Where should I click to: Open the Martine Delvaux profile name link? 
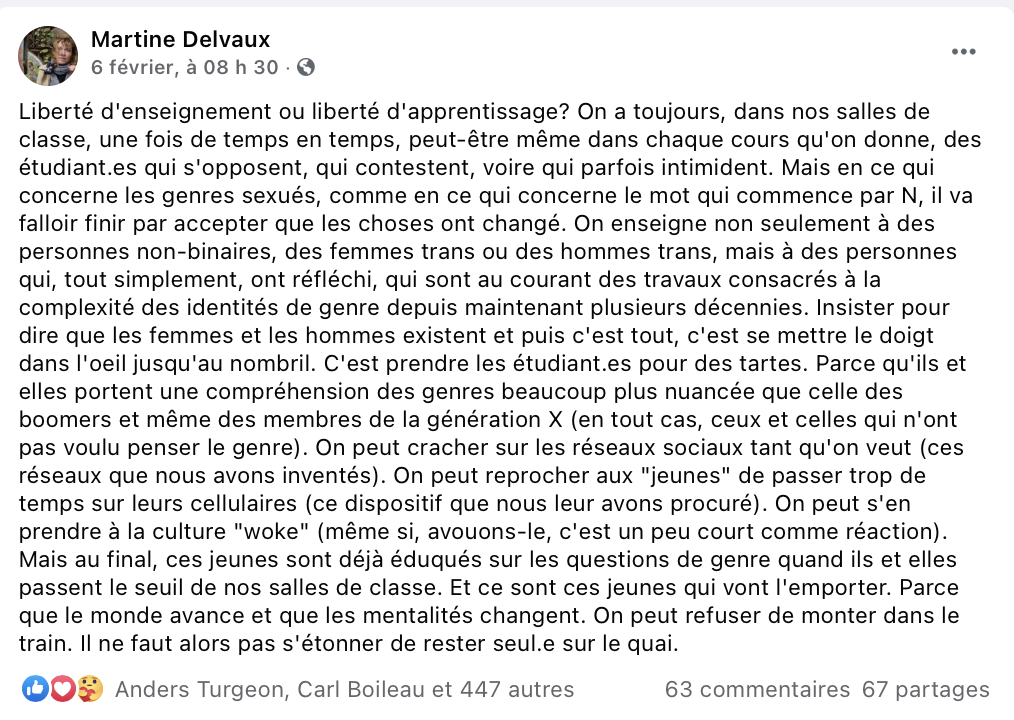[x=180, y=39]
